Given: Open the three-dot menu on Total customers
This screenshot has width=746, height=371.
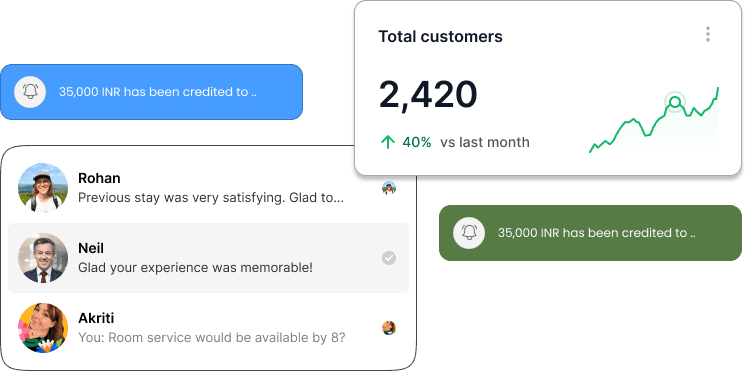Looking at the screenshot, I should pos(708,34).
